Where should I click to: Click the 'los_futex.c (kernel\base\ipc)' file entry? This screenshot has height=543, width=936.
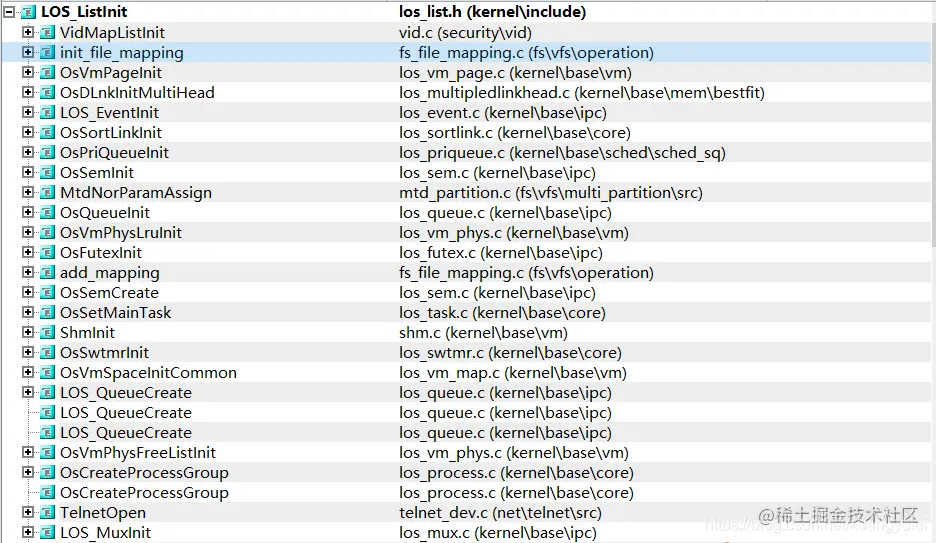(x=501, y=253)
